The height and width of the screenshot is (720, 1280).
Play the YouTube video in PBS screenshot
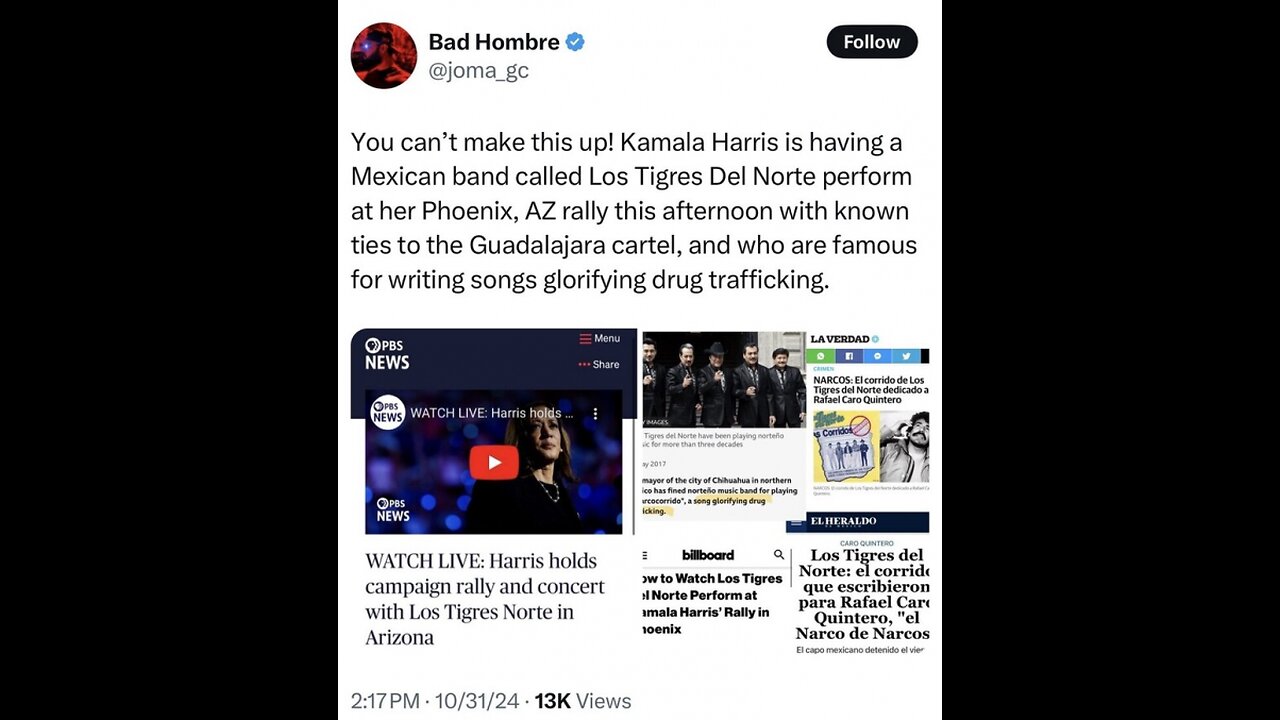click(494, 462)
